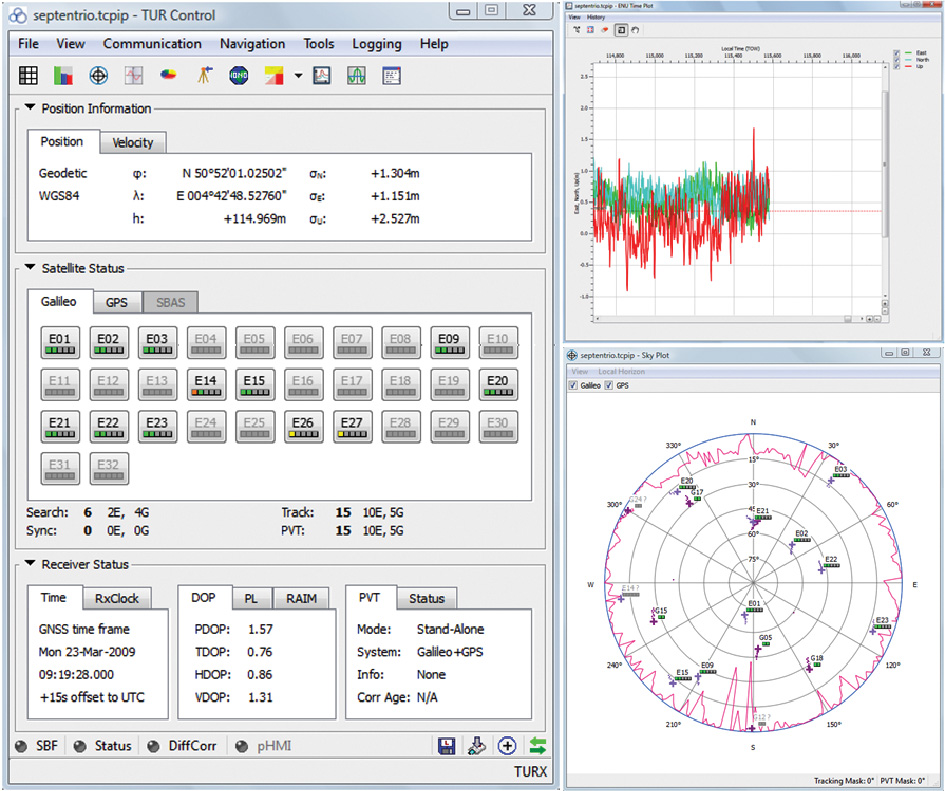The image size is (945, 791).
Task: Click the E14 satellite button
Action: 204,386
